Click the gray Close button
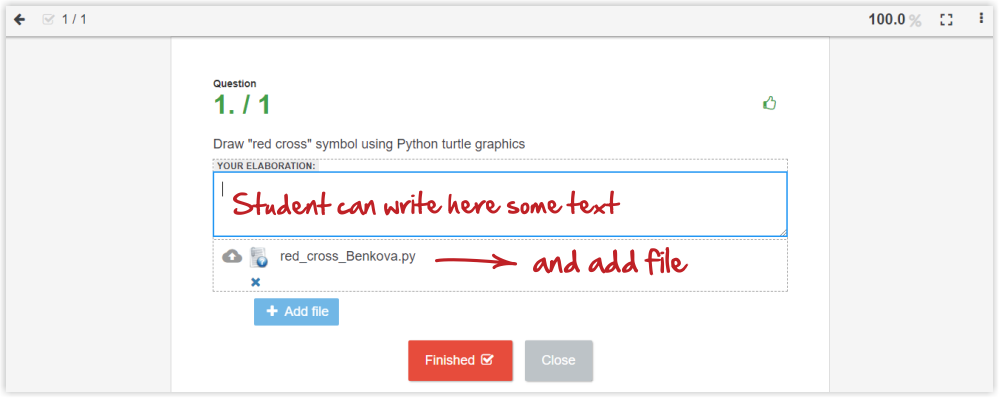Screen dimensions: 999x398 pos(559,360)
